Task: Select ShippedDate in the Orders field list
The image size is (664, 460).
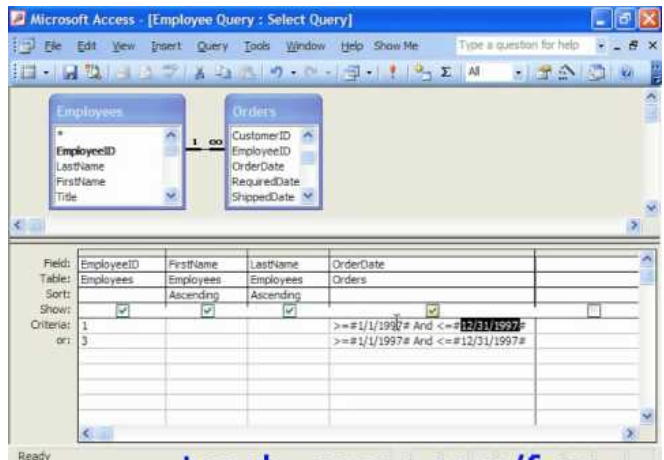Action: click(265, 197)
